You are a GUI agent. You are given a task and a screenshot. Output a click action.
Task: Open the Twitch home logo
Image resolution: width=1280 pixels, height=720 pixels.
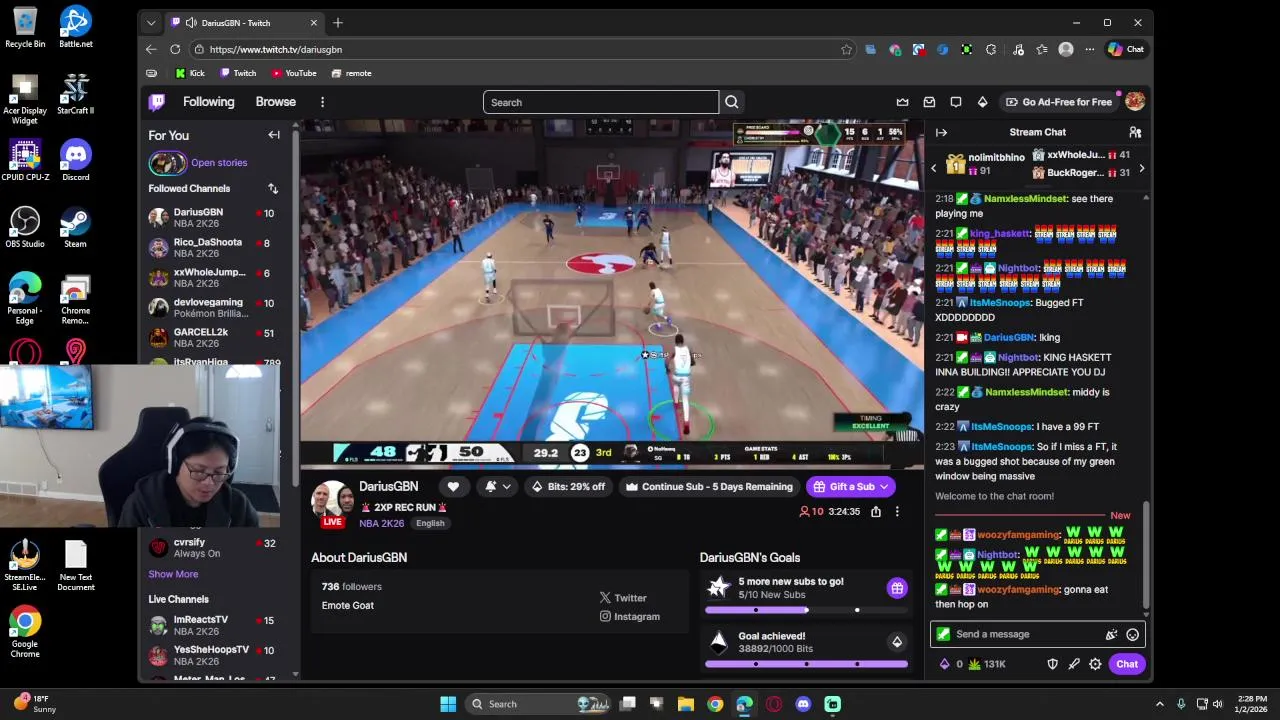click(x=157, y=102)
